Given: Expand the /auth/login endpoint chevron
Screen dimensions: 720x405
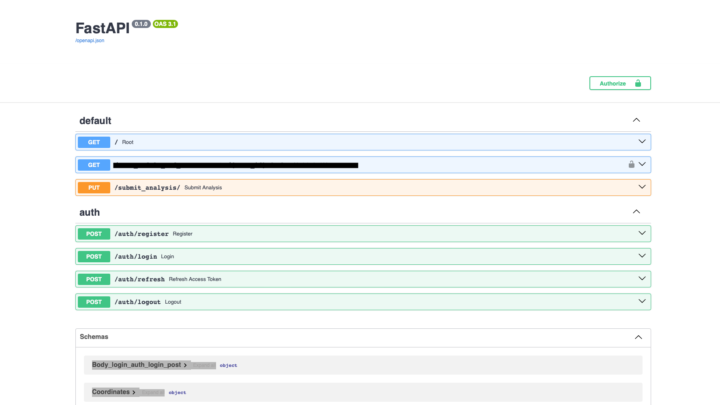Looking at the screenshot, I should coord(642,256).
